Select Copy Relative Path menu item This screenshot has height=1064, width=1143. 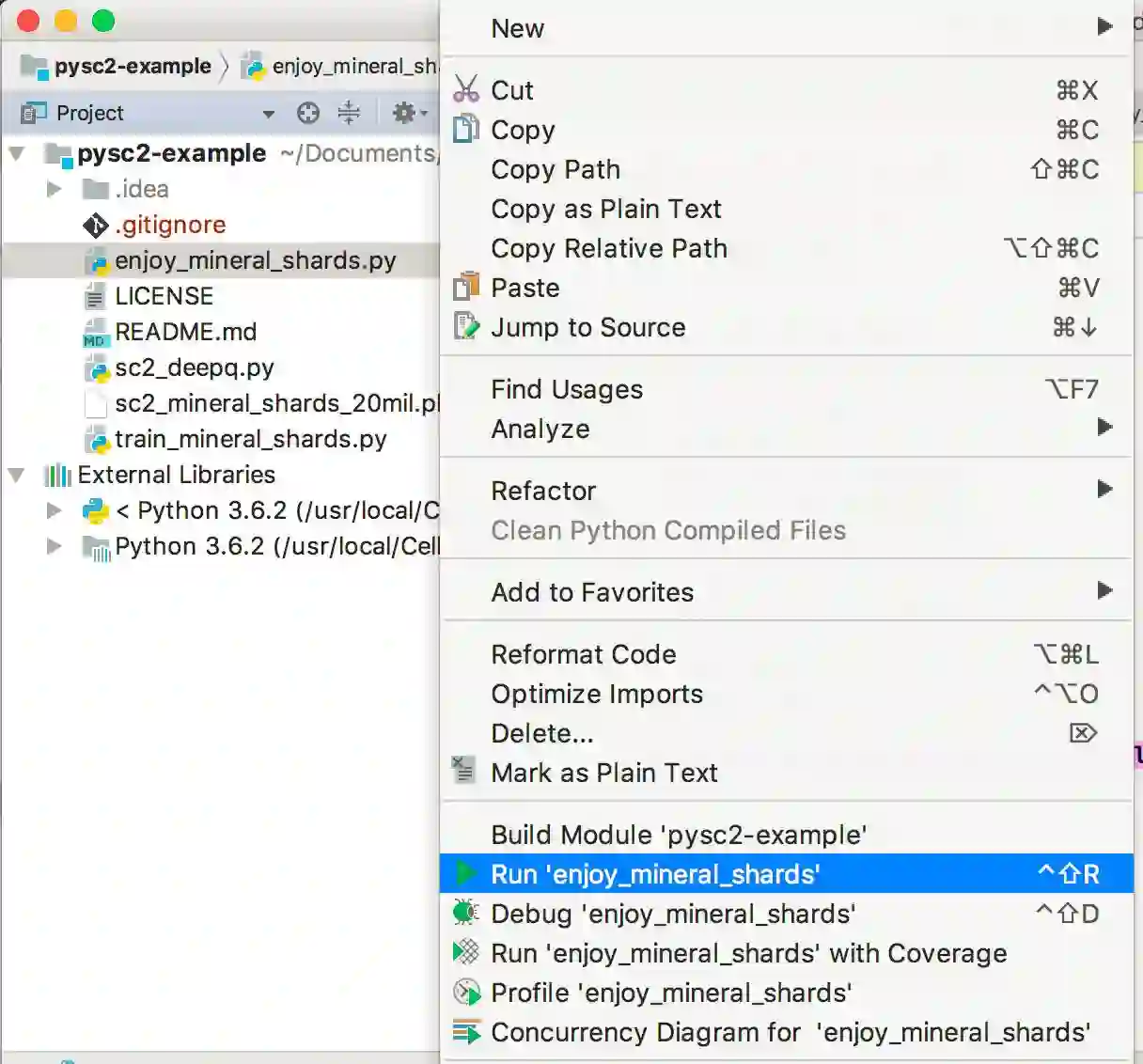pos(609,248)
